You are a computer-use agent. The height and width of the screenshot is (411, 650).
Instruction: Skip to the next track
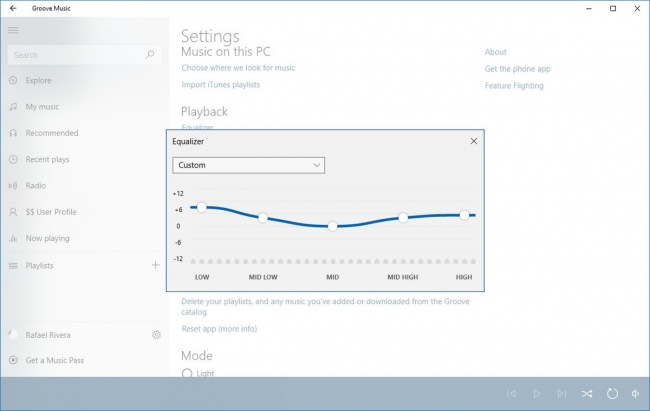click(562, 394)
